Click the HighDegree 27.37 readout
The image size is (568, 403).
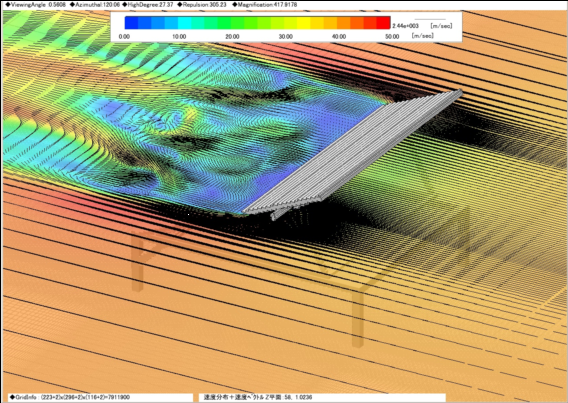click(148, 5)
